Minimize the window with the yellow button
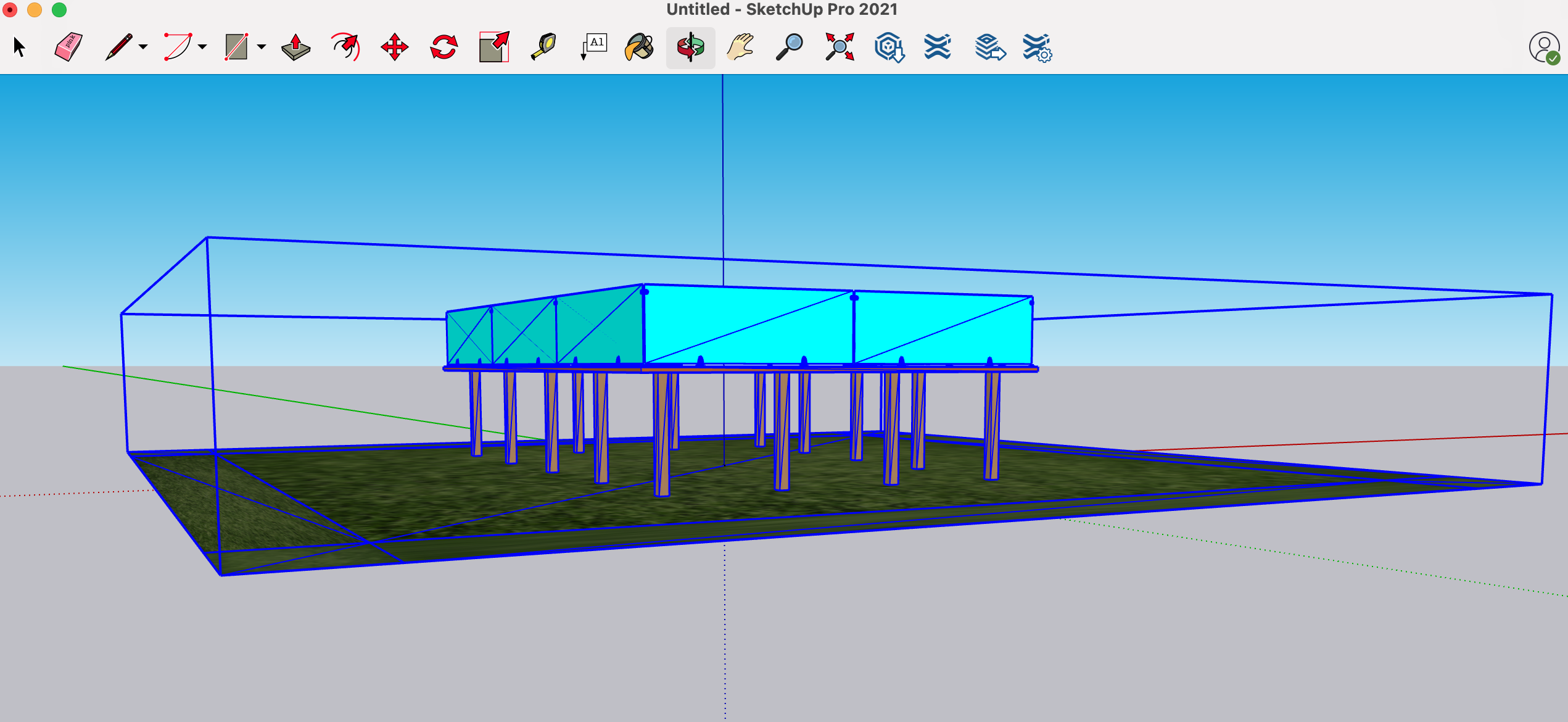This screenshot has width=1568, height=722. click(35, 10)
